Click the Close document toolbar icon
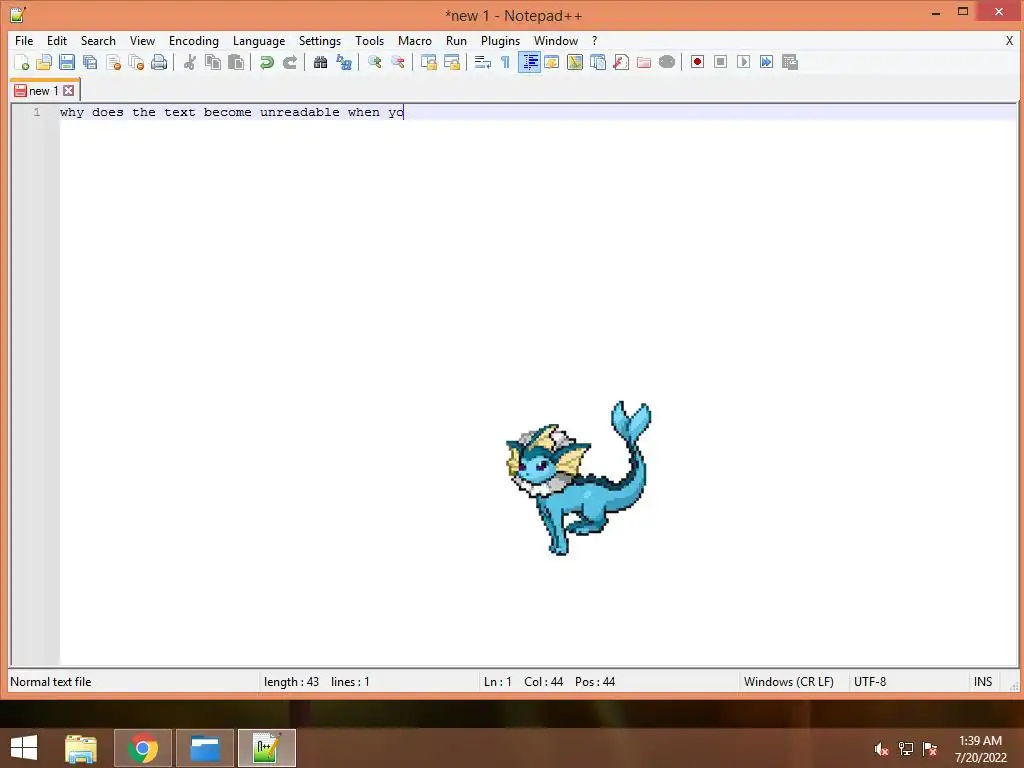The image size is (1024, 768). [x=113, y=62]
